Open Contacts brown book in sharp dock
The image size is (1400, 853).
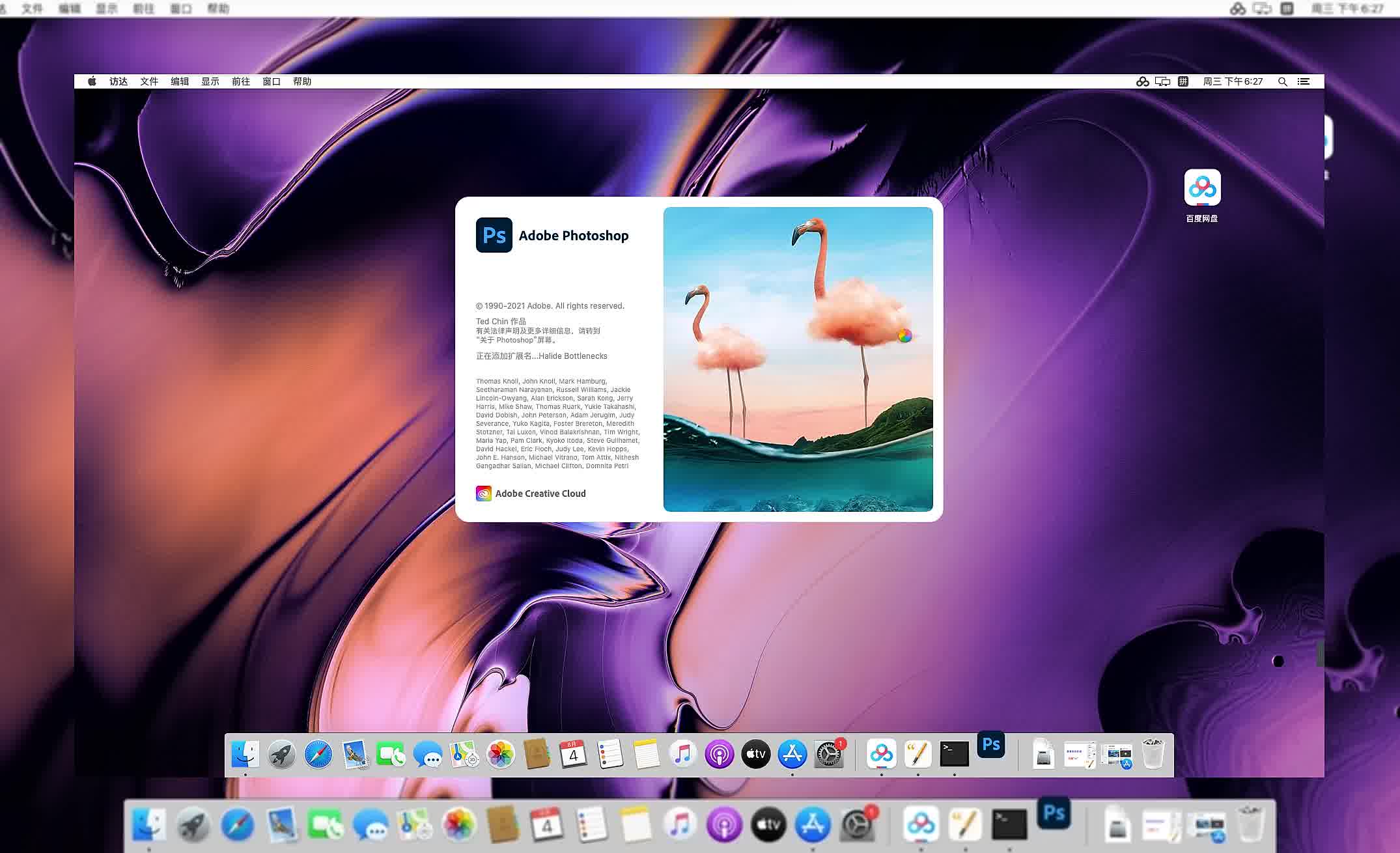(x=537, y=754)
